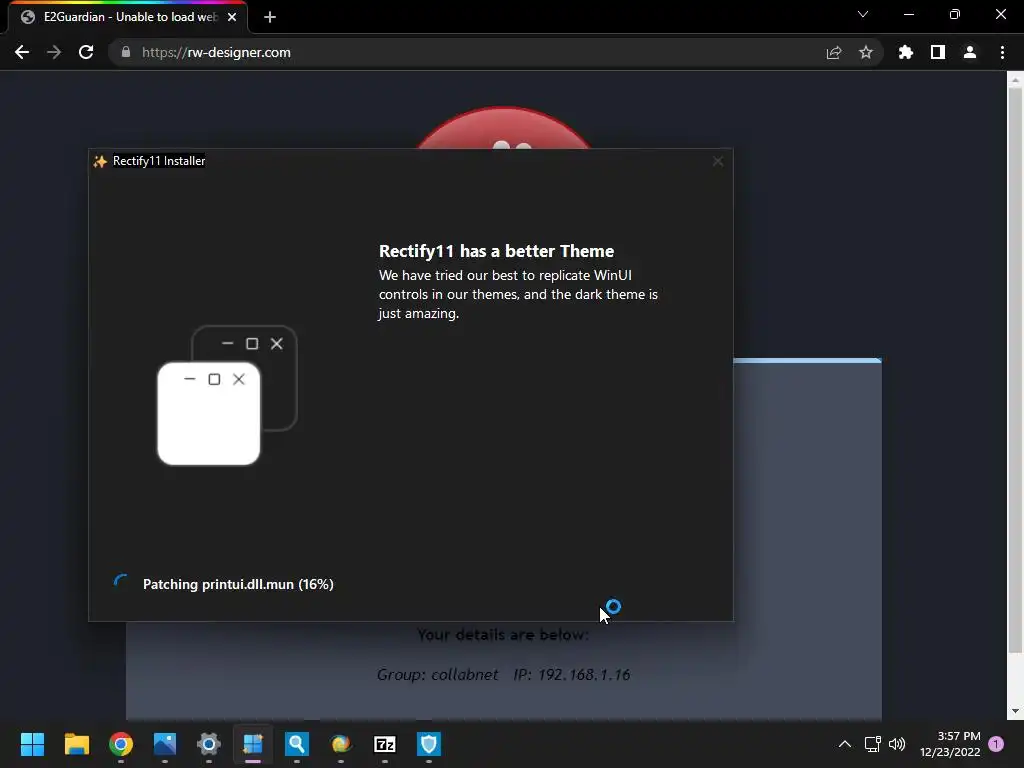
Task: Open Chrome three-dot options menu
Action: coord(1002,52)
